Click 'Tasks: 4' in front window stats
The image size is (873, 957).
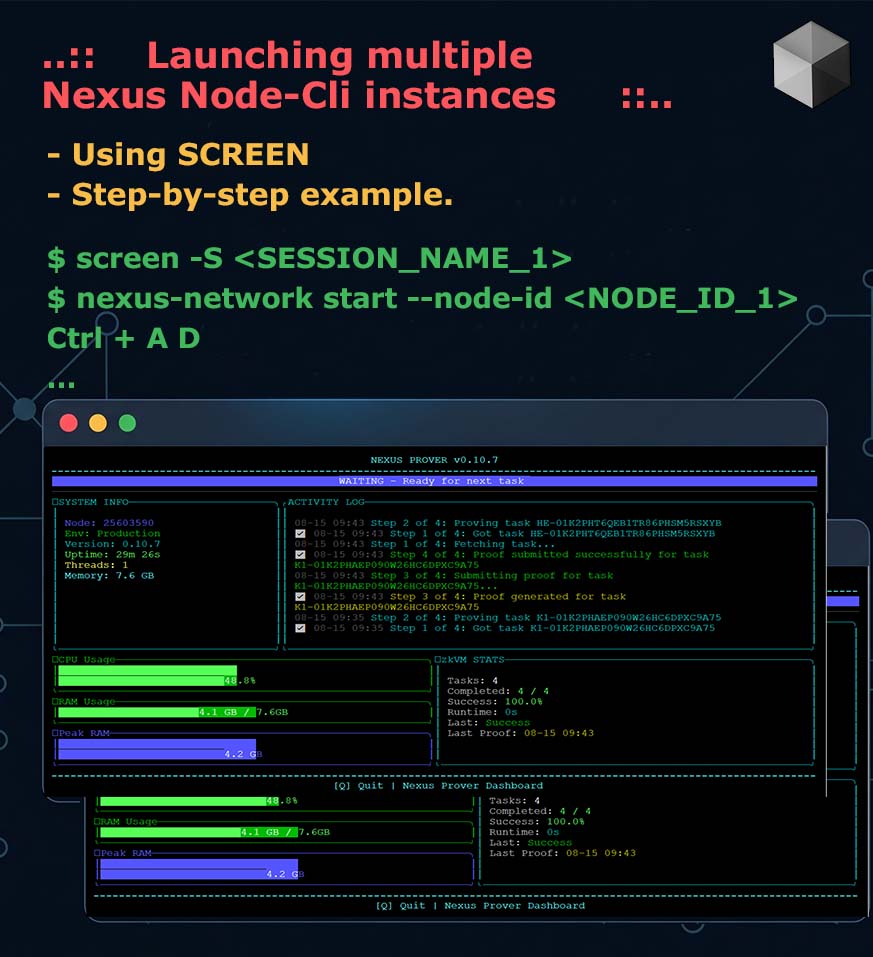click(473, 681)
